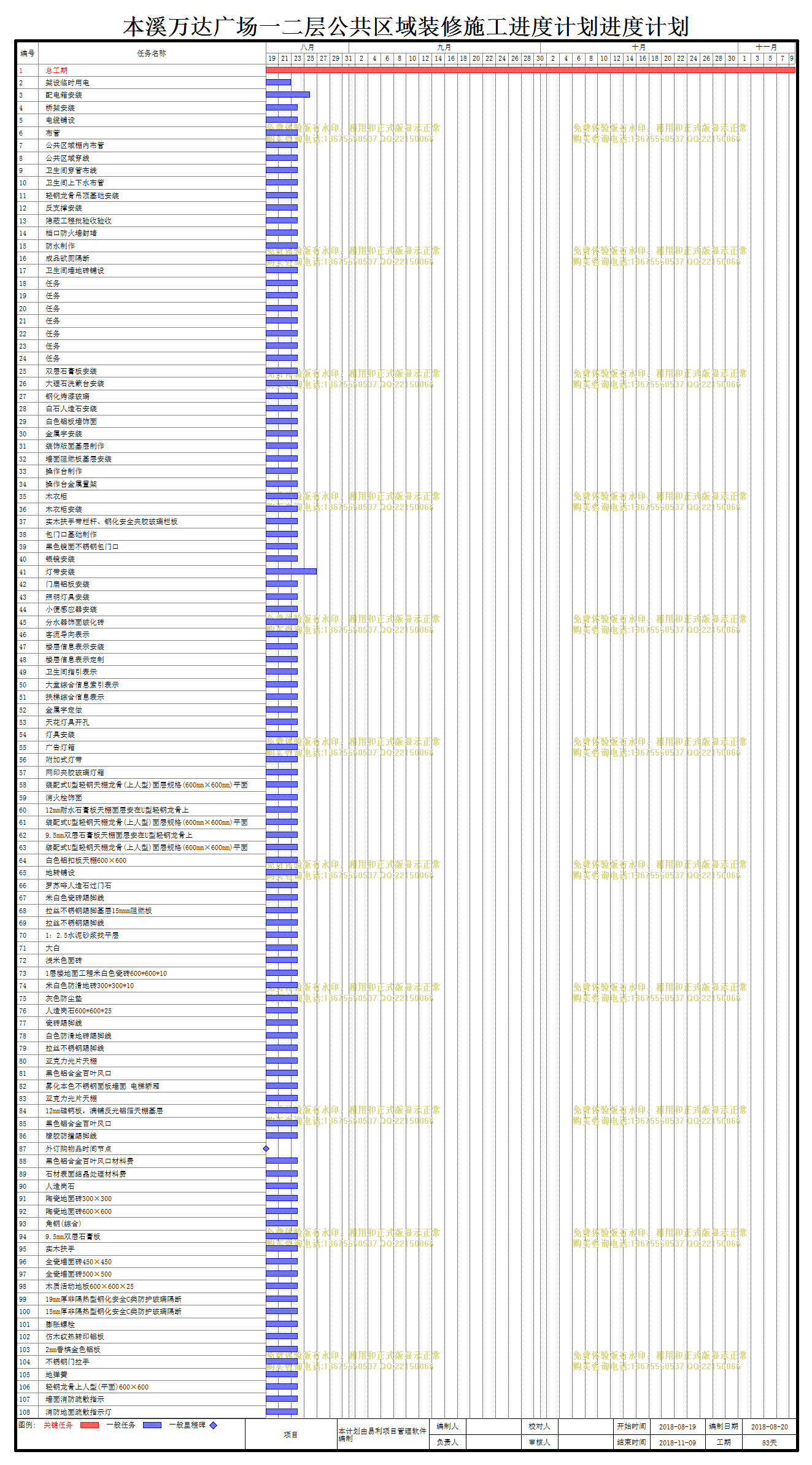Select the task row 不锈钢门拉手

point(141,1362)
